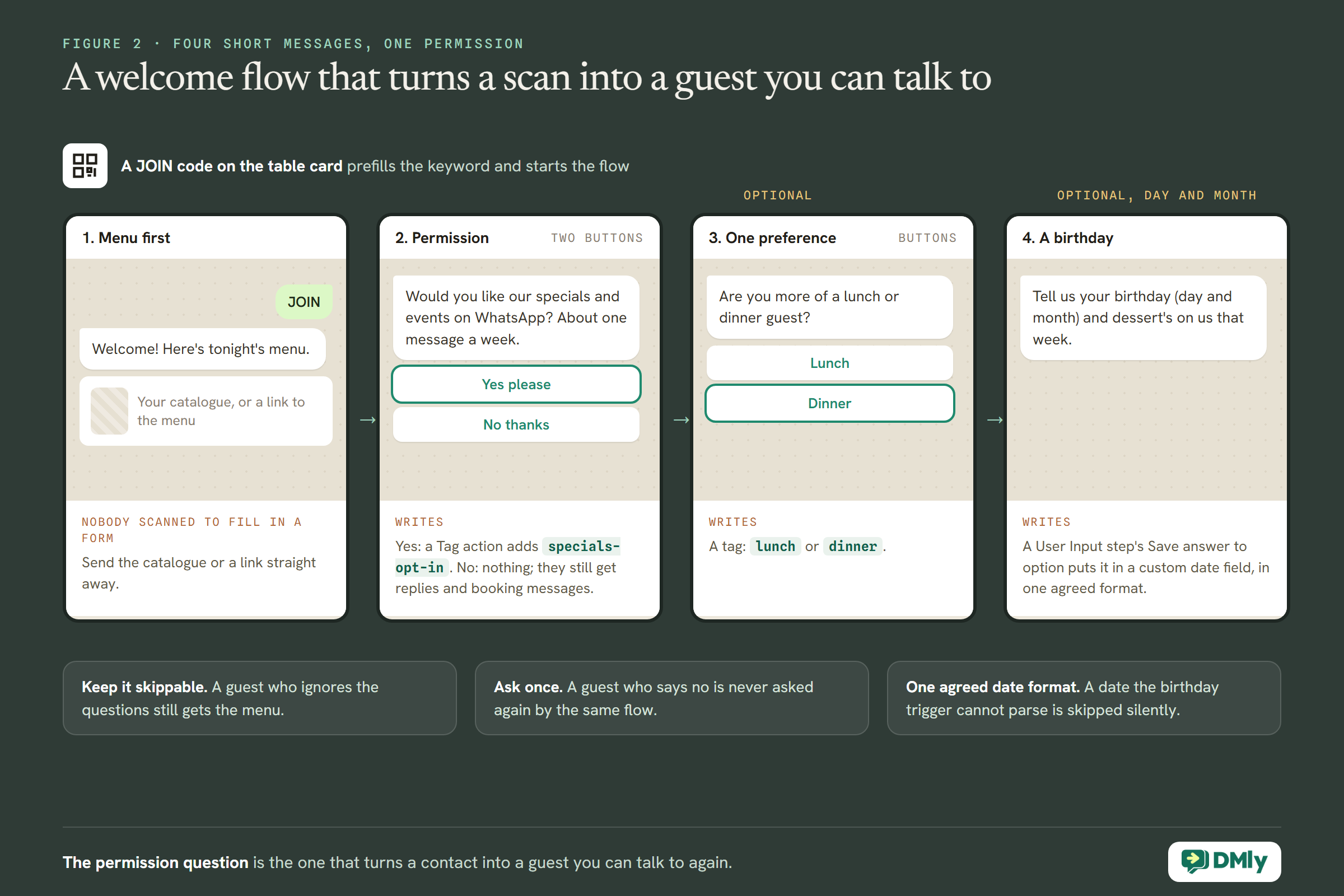Click 'A JOIN code on the table card' text
This screenshot has height=896, width=1344.
click(231, 166)
